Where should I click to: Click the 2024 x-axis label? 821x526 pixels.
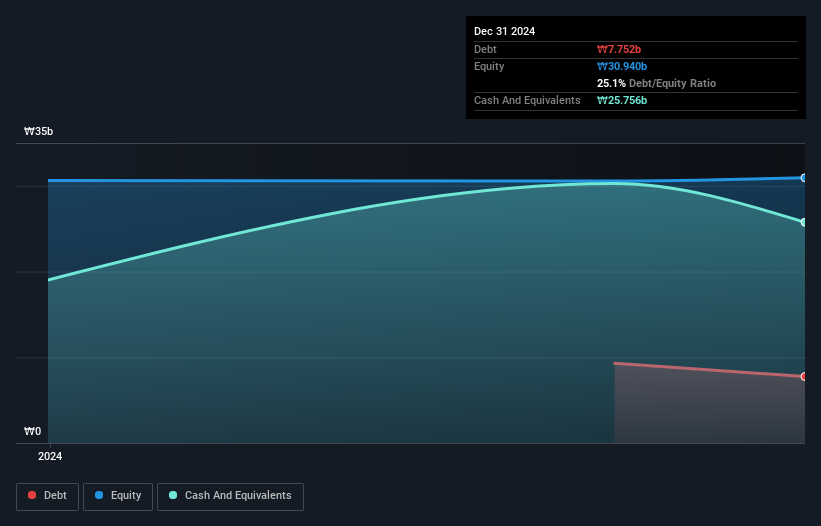(50, 456)
